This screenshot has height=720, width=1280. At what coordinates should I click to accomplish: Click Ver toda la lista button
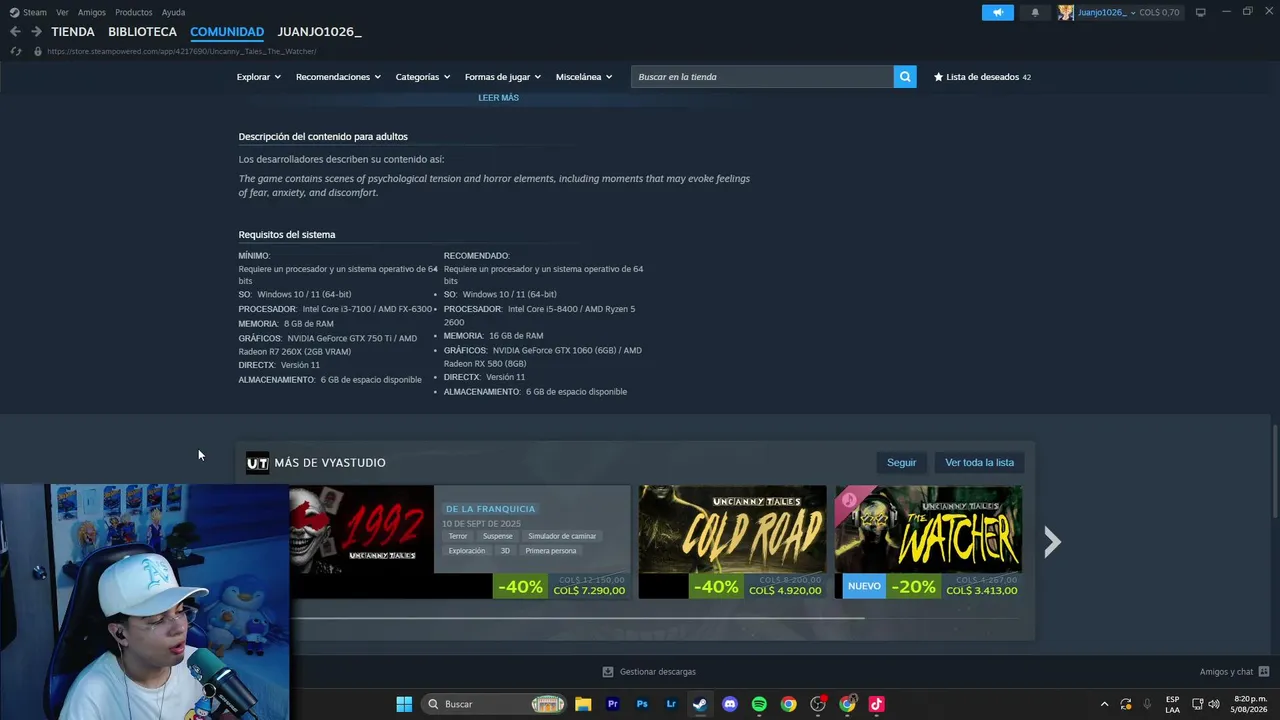coord(979,463)
